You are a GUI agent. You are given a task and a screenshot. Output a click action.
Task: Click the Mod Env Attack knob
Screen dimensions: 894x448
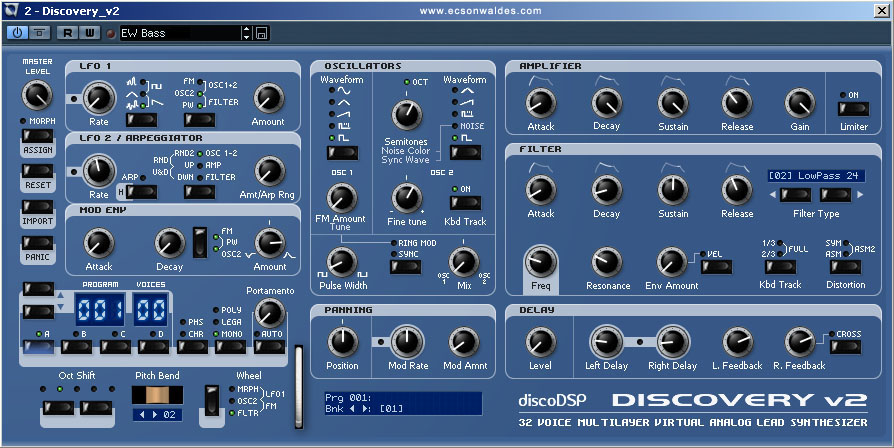click(x=99, y=243)
